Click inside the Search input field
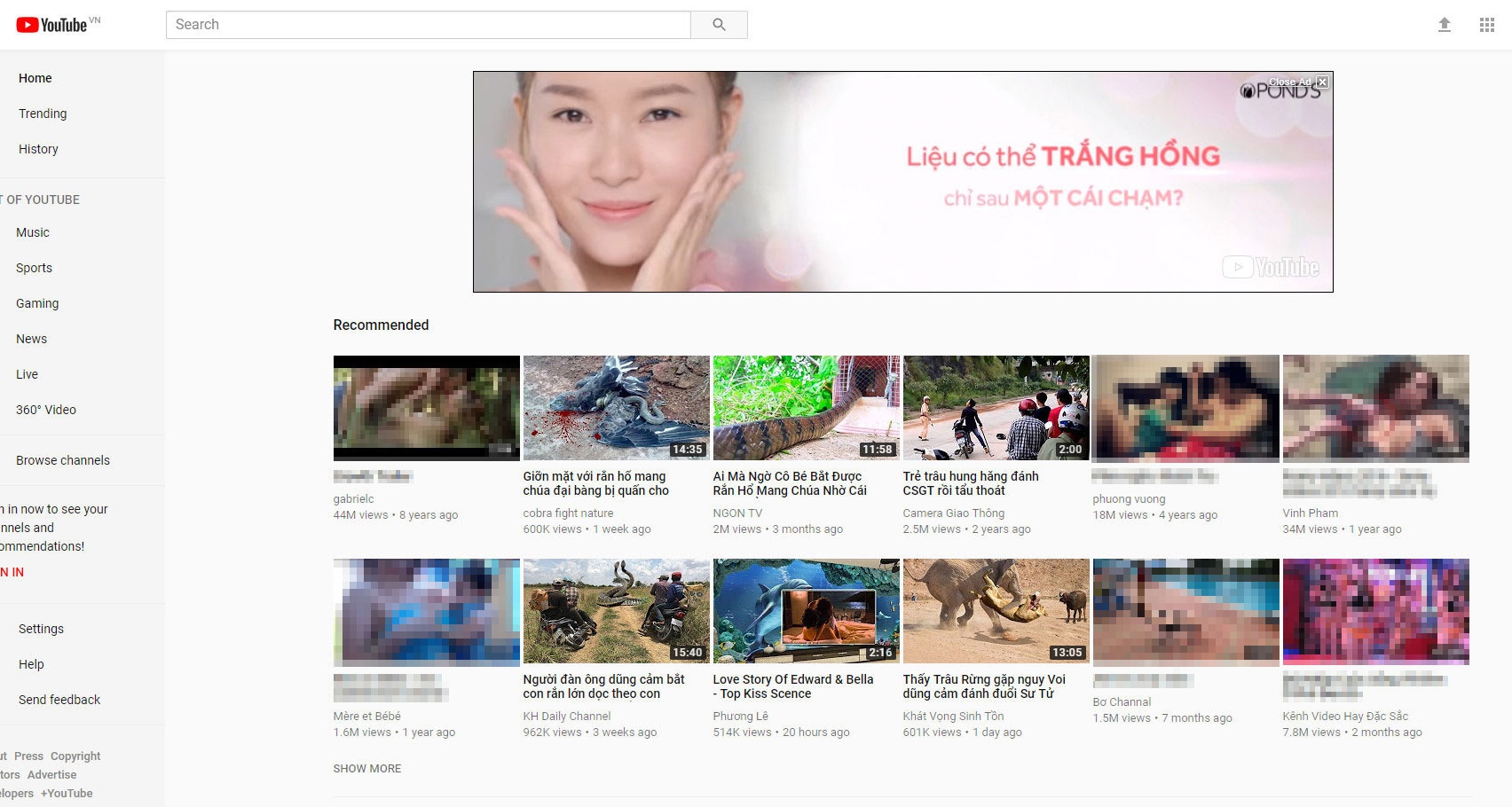The height and width of the screenshot is (807, 1512). coord(426,24)
